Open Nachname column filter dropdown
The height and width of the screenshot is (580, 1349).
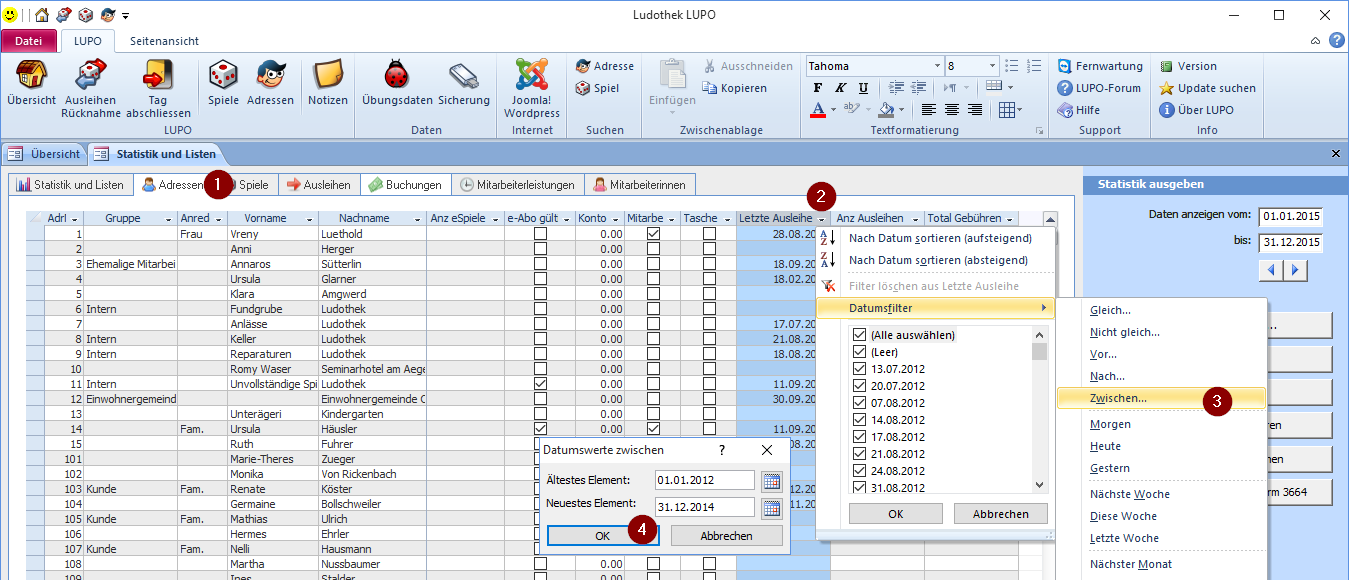[x=415, y=219]
